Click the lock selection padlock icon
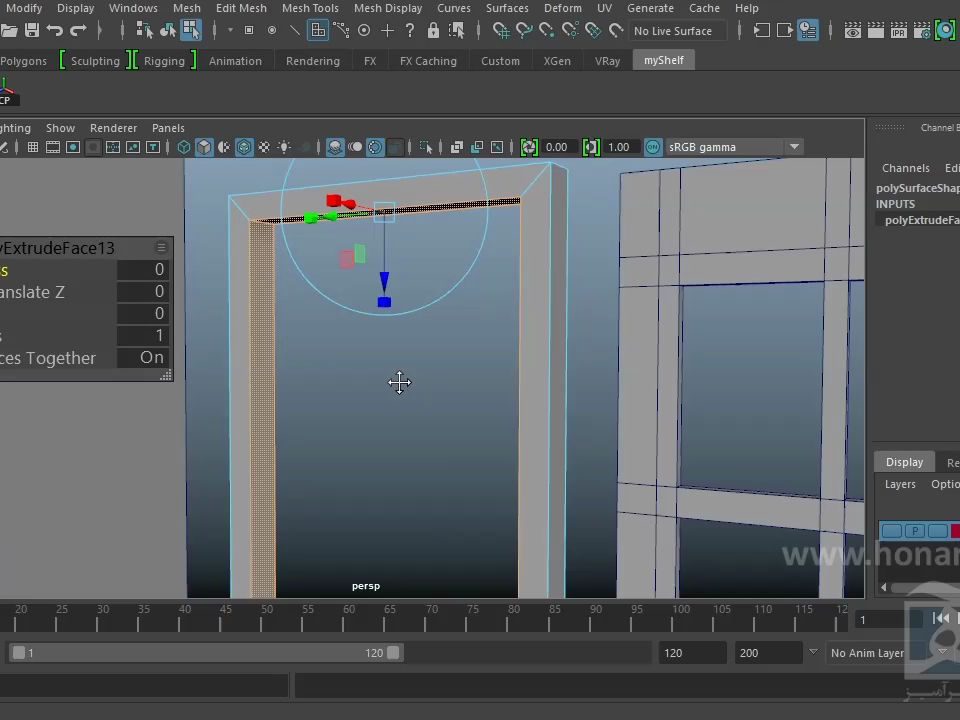The image size is (960, 720). pyautogui.click(x=433, y=30)
